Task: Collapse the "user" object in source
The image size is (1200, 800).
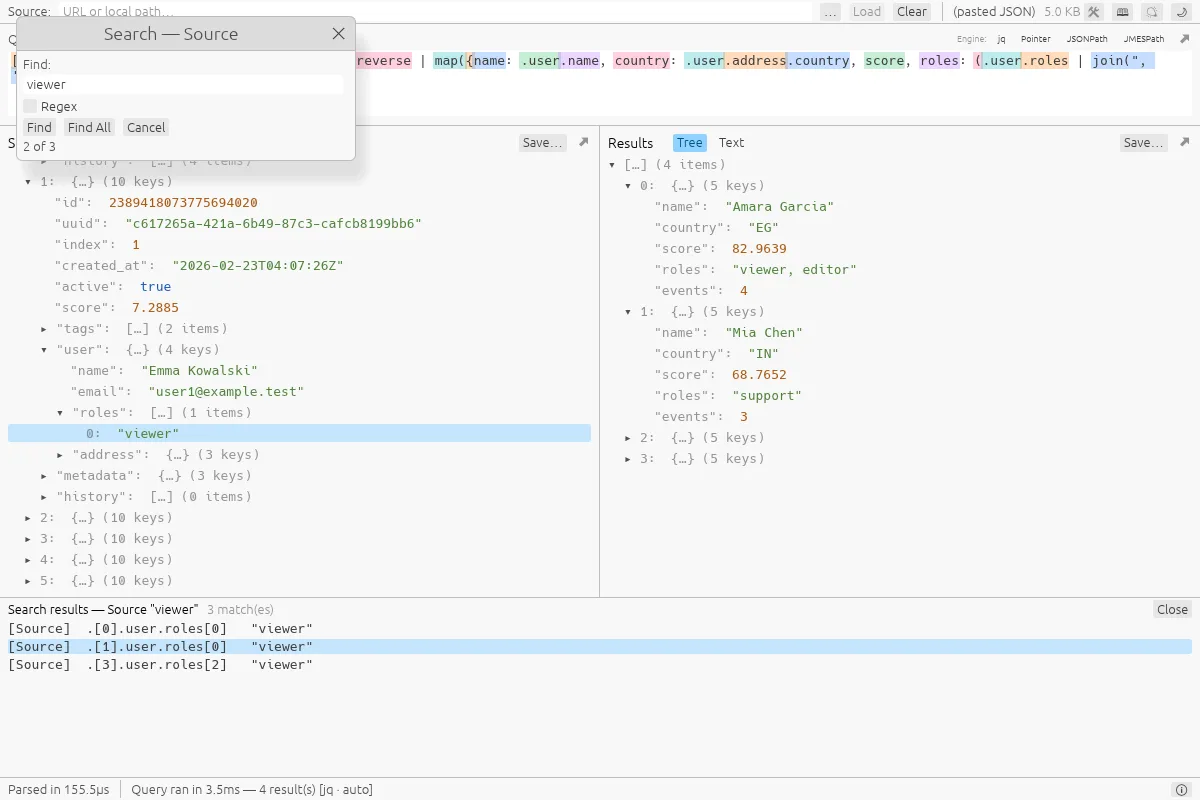Action: pos(44,350)
